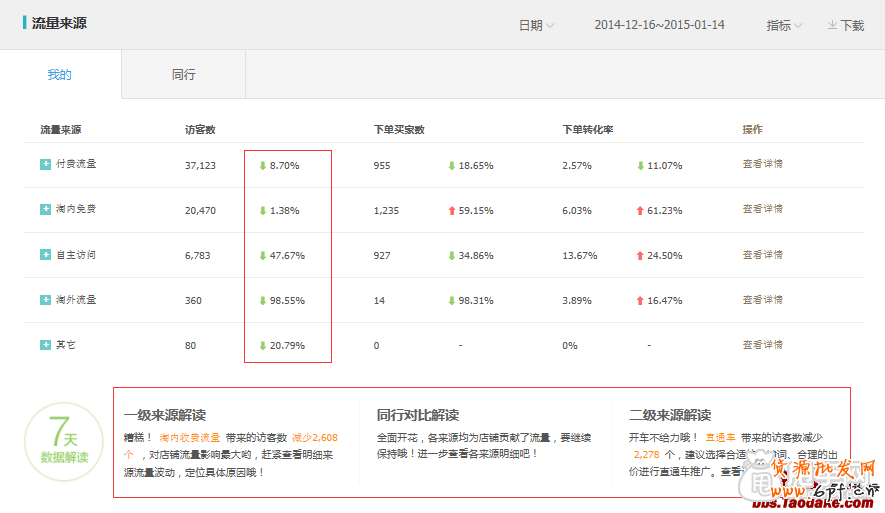Click the 一级来源解读 heading

tap(165, 415)
